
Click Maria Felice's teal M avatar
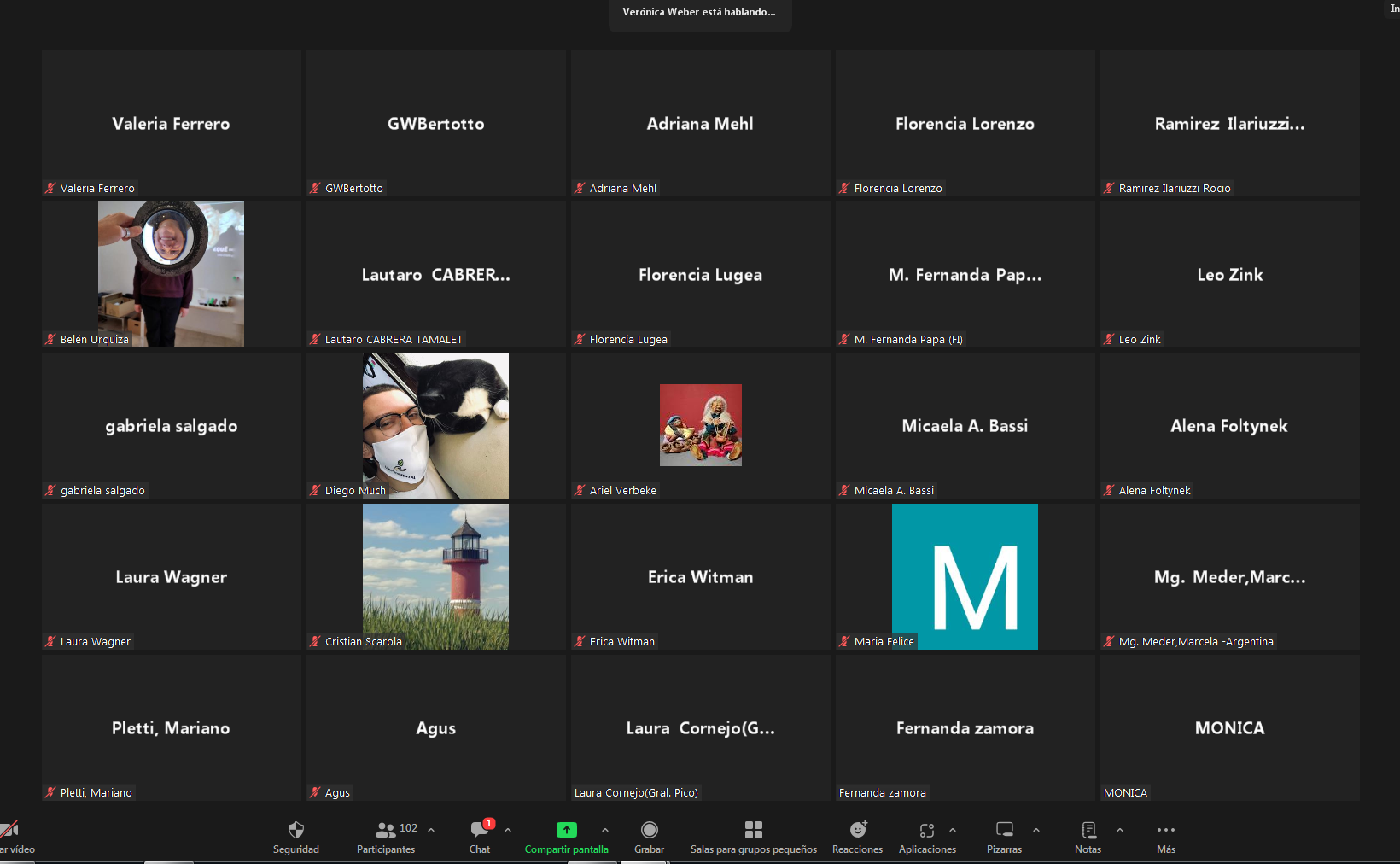point(965,576)
